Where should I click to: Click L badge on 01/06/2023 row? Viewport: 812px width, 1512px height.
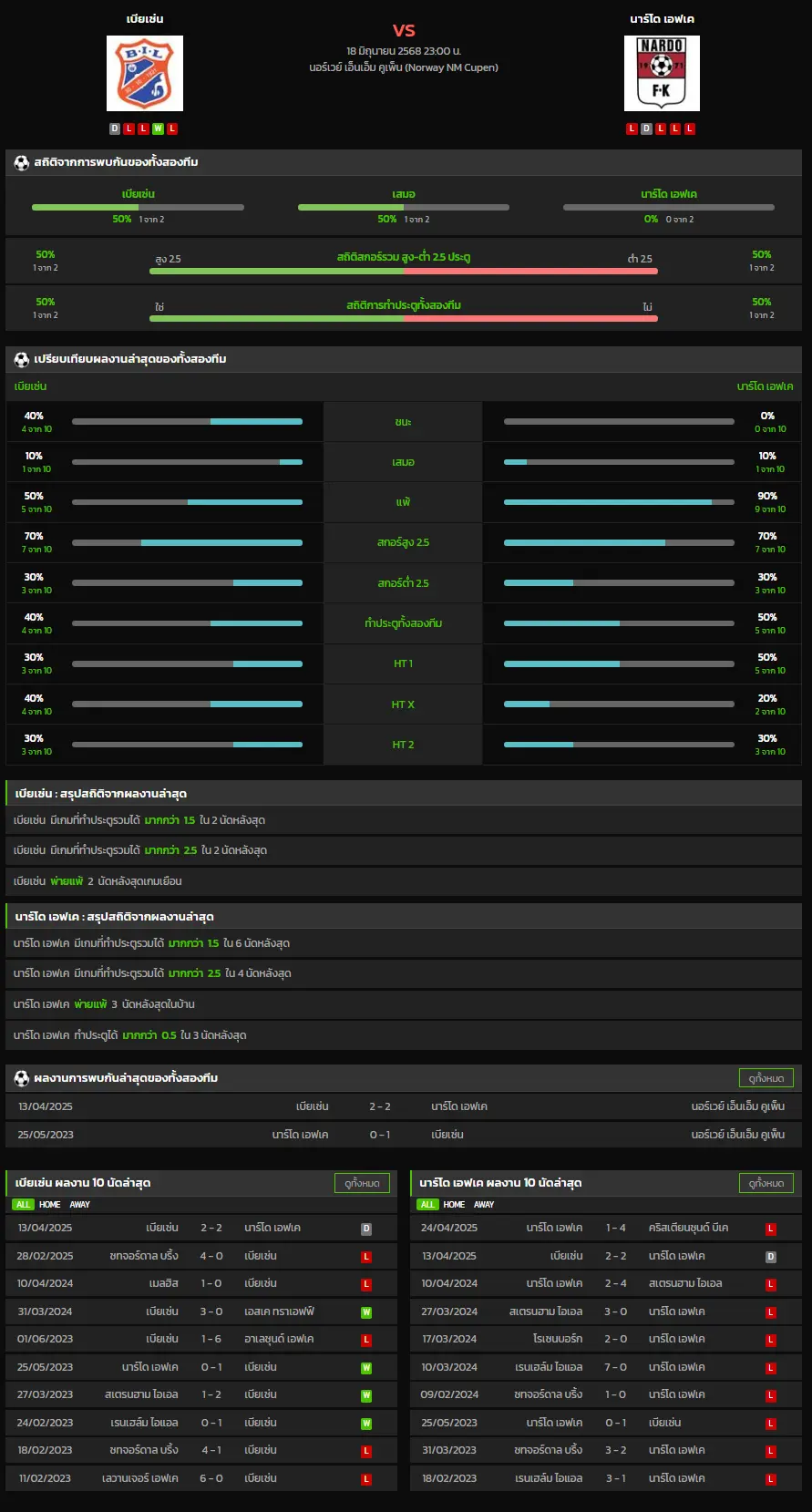tap(366, 1340)
